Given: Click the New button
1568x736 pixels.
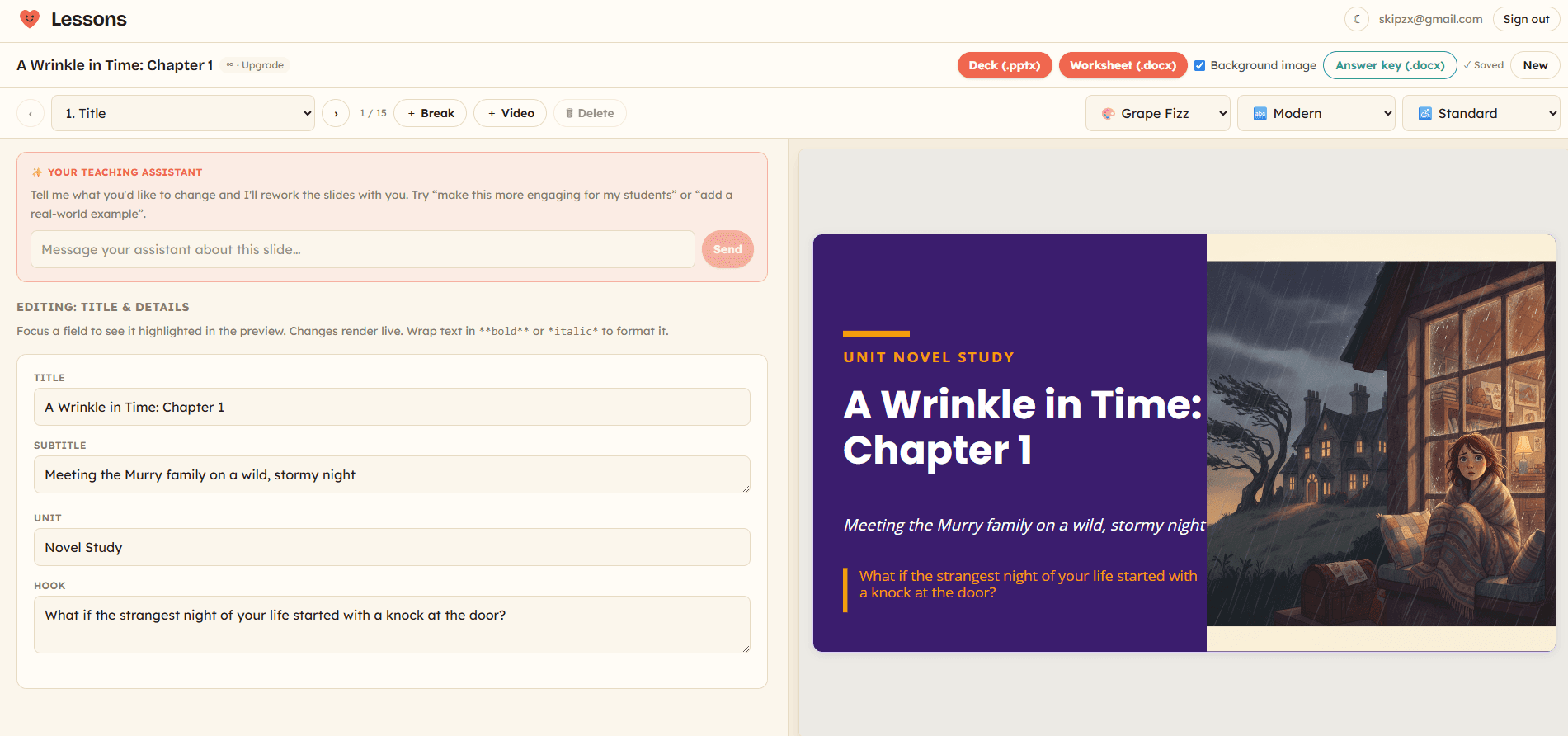Looking at the screenshot, I should click(x=1535, y=65).
